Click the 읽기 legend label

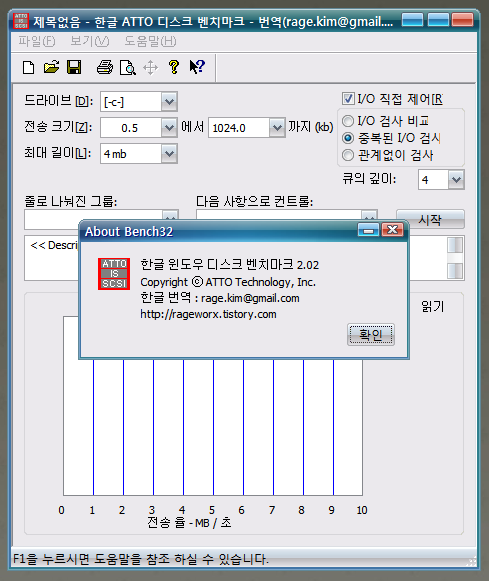point(432,306)
